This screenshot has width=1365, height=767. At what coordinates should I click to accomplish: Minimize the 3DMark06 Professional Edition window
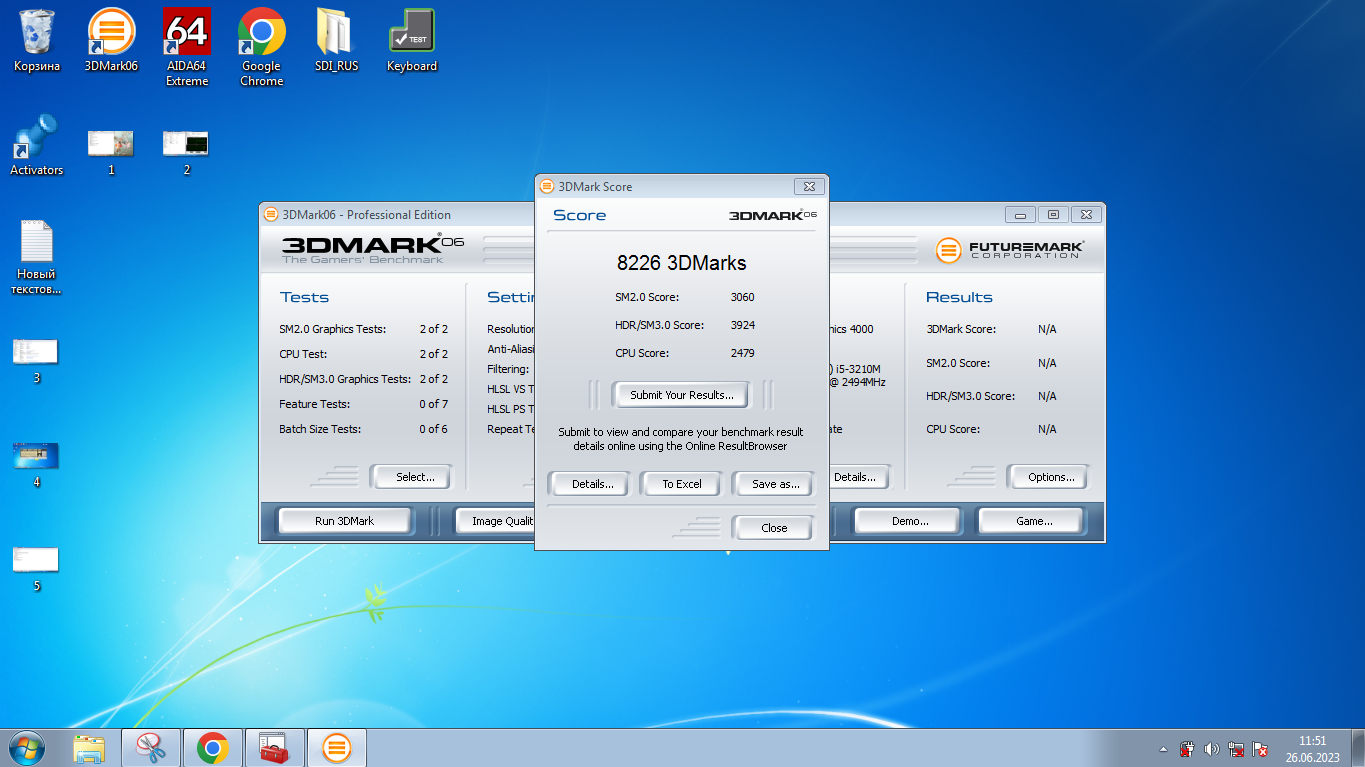(1020, 214)
